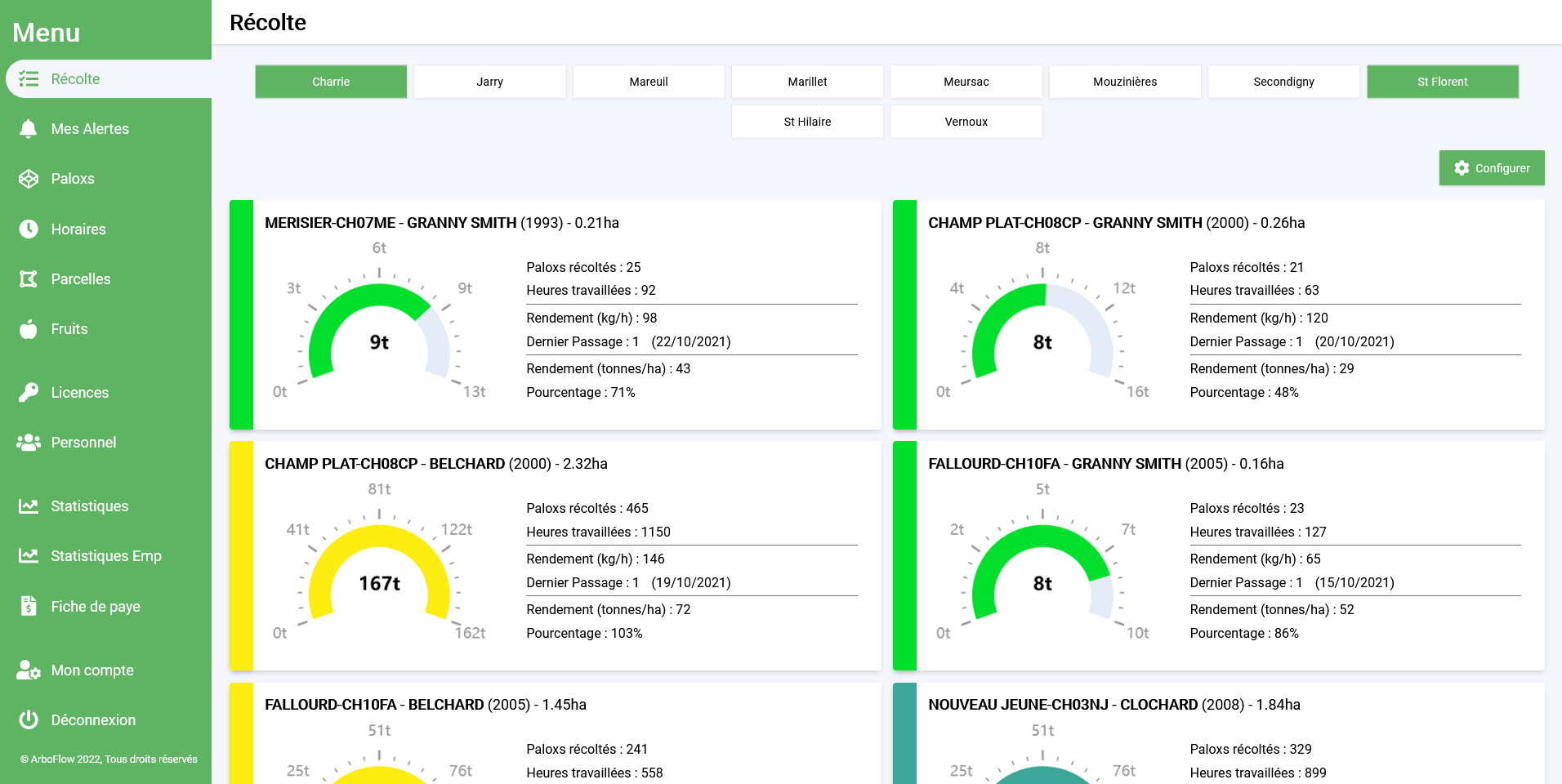Click the ArboFlow 2022 copyright text

[x=109, y=759]
